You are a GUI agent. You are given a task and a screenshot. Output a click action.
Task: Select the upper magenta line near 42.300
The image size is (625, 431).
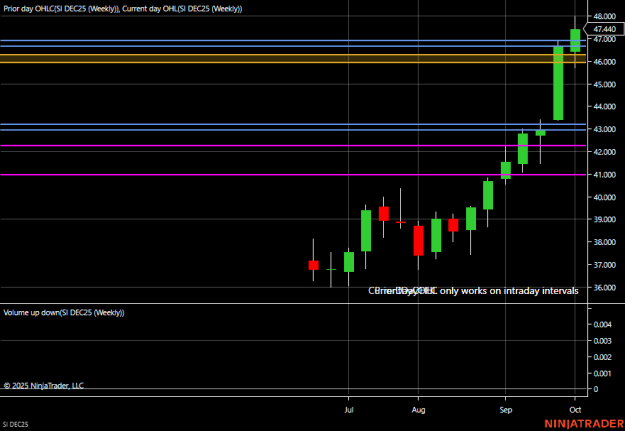point(293,146)
